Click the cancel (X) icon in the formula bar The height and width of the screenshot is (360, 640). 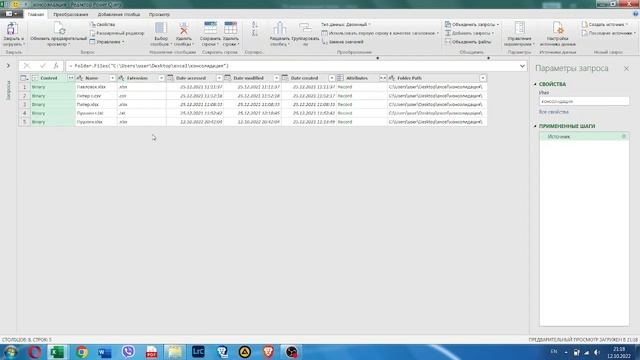[27, 66]
